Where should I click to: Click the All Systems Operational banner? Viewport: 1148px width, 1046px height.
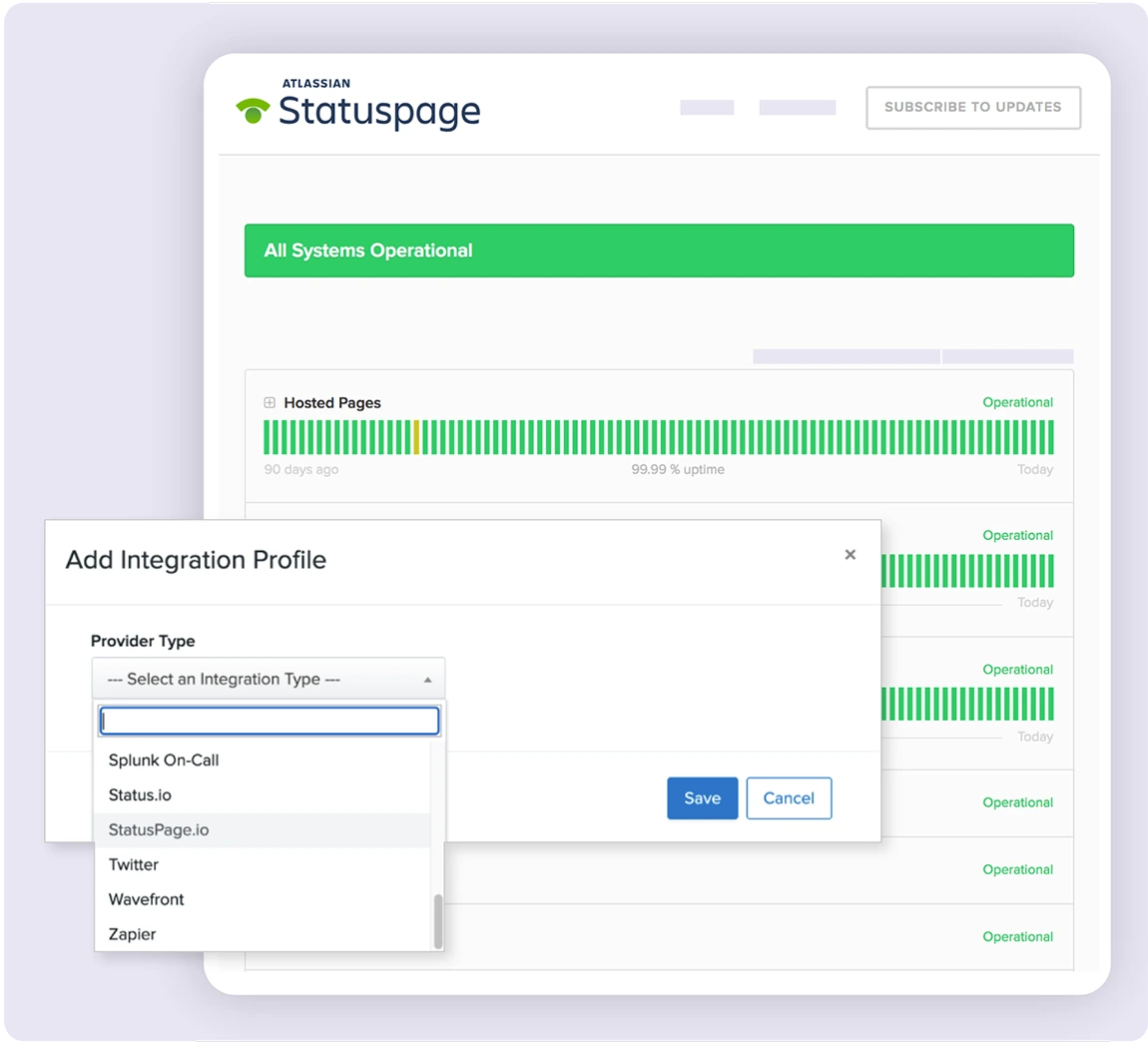tap(659, 251)
